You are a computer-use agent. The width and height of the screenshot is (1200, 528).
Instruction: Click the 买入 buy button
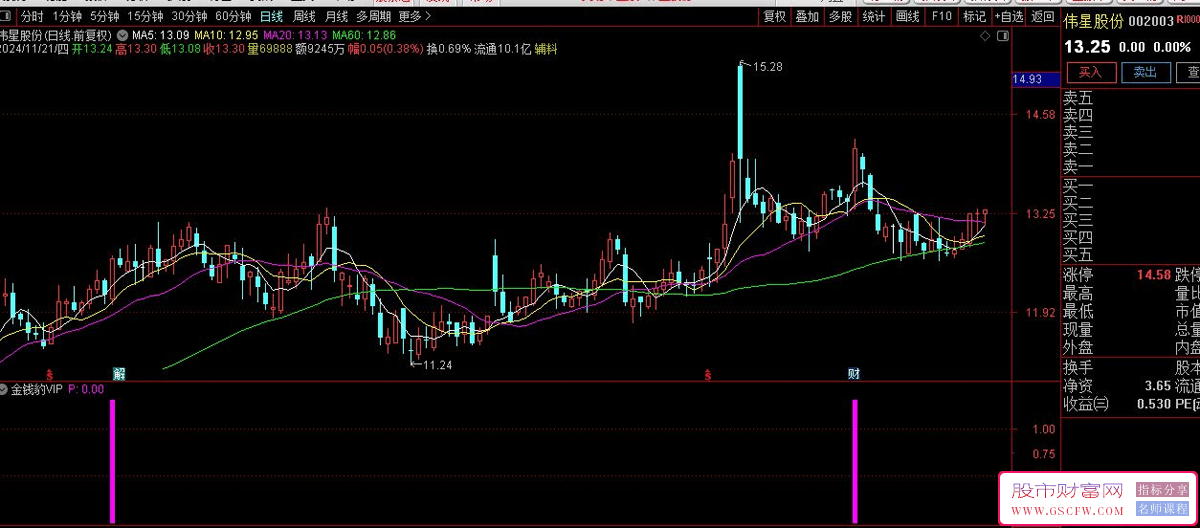(x=1090, y=72)
